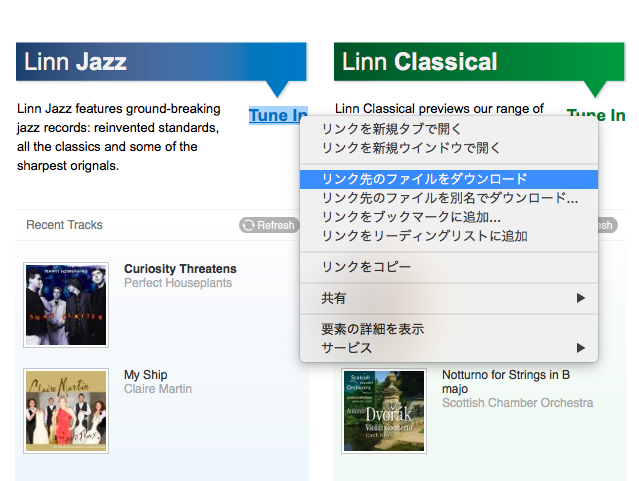The height and width of the screenshot is (481, 639).
Task: Click Notturno for Strings in B majo title
Action: [506, 382]
